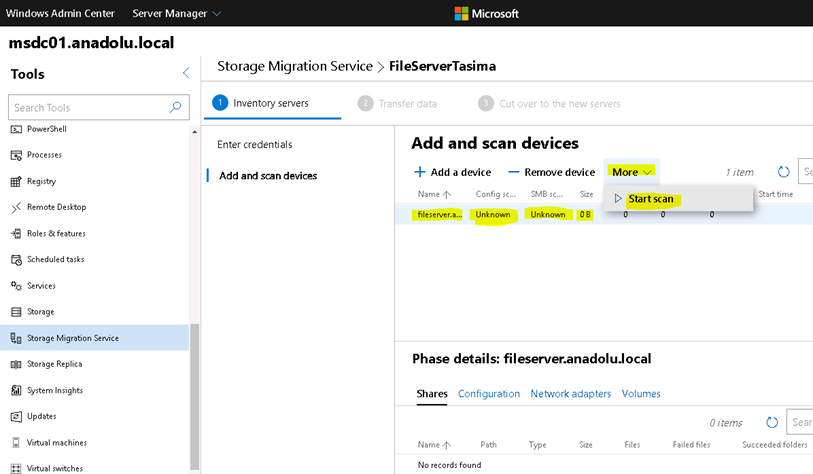Sort shares by Name column
The width and height of the screenshot is (813, 474).
tap(434, 444)
